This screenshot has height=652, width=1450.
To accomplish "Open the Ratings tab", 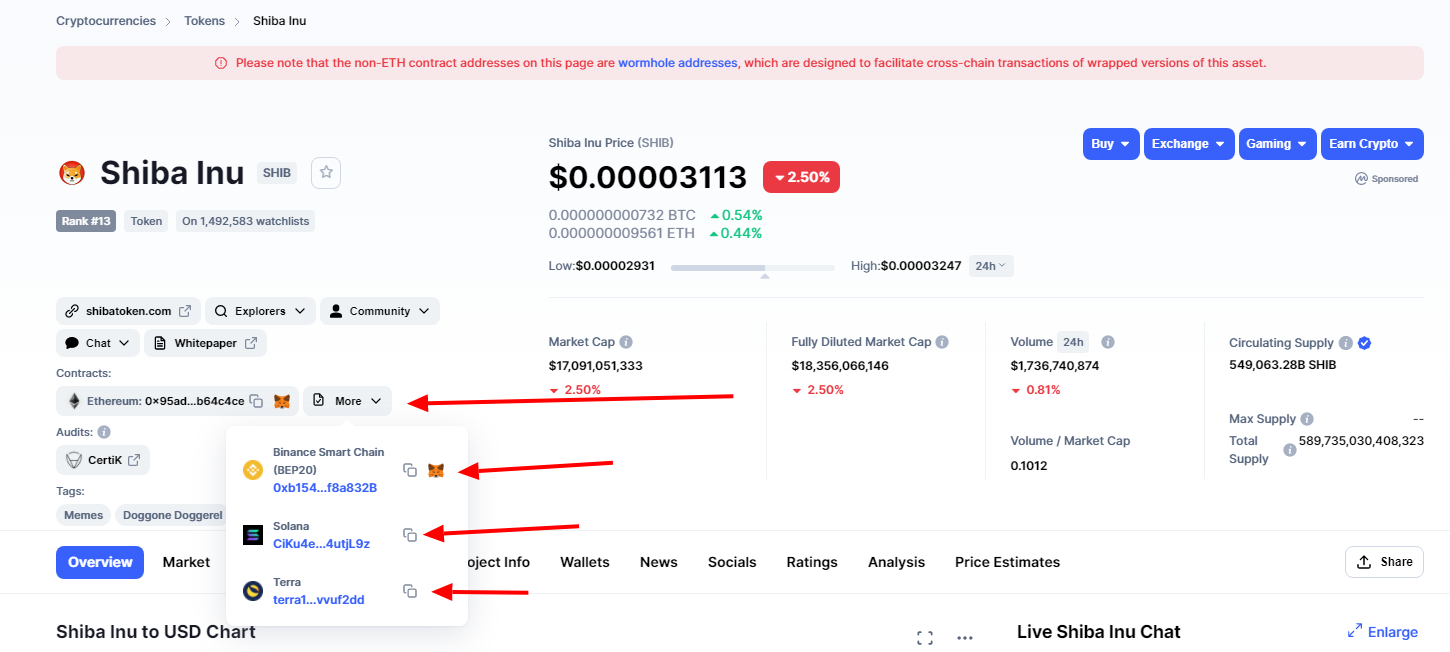I will (812, 562).
